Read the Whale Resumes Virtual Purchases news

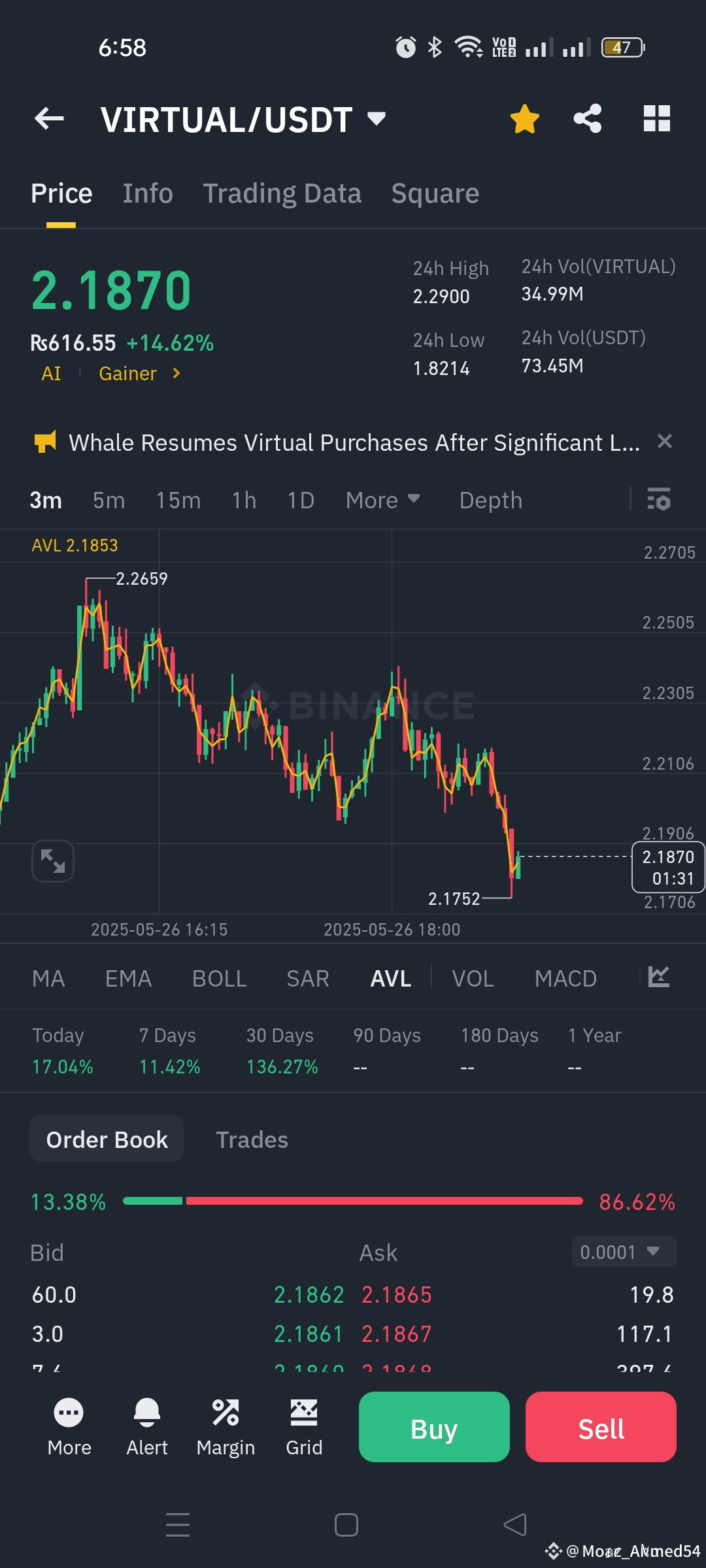[354, 443]
